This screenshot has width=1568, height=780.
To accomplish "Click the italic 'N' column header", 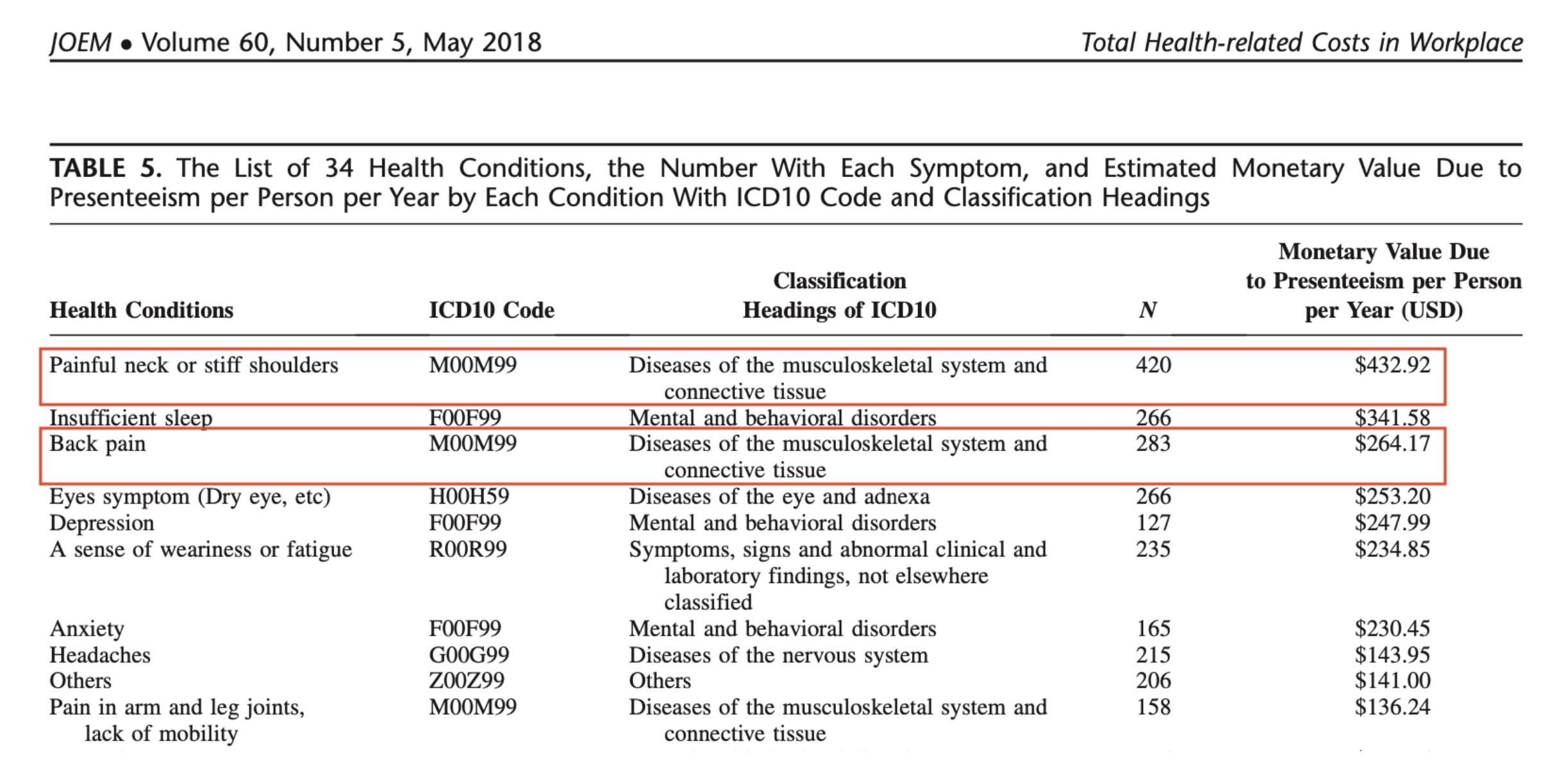I will click(1147, 310).
